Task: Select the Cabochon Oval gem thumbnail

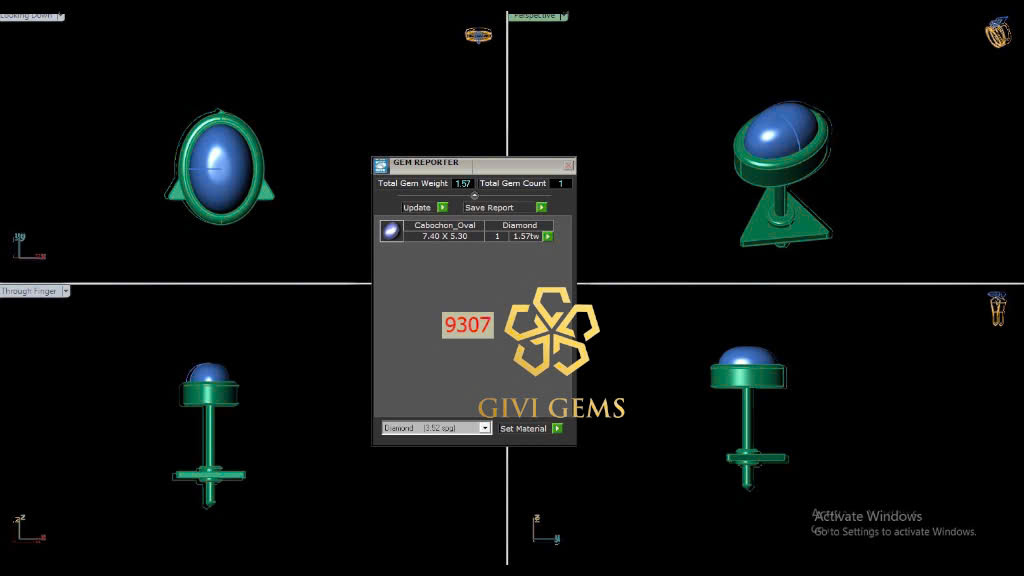Action: tap(391, 231)
